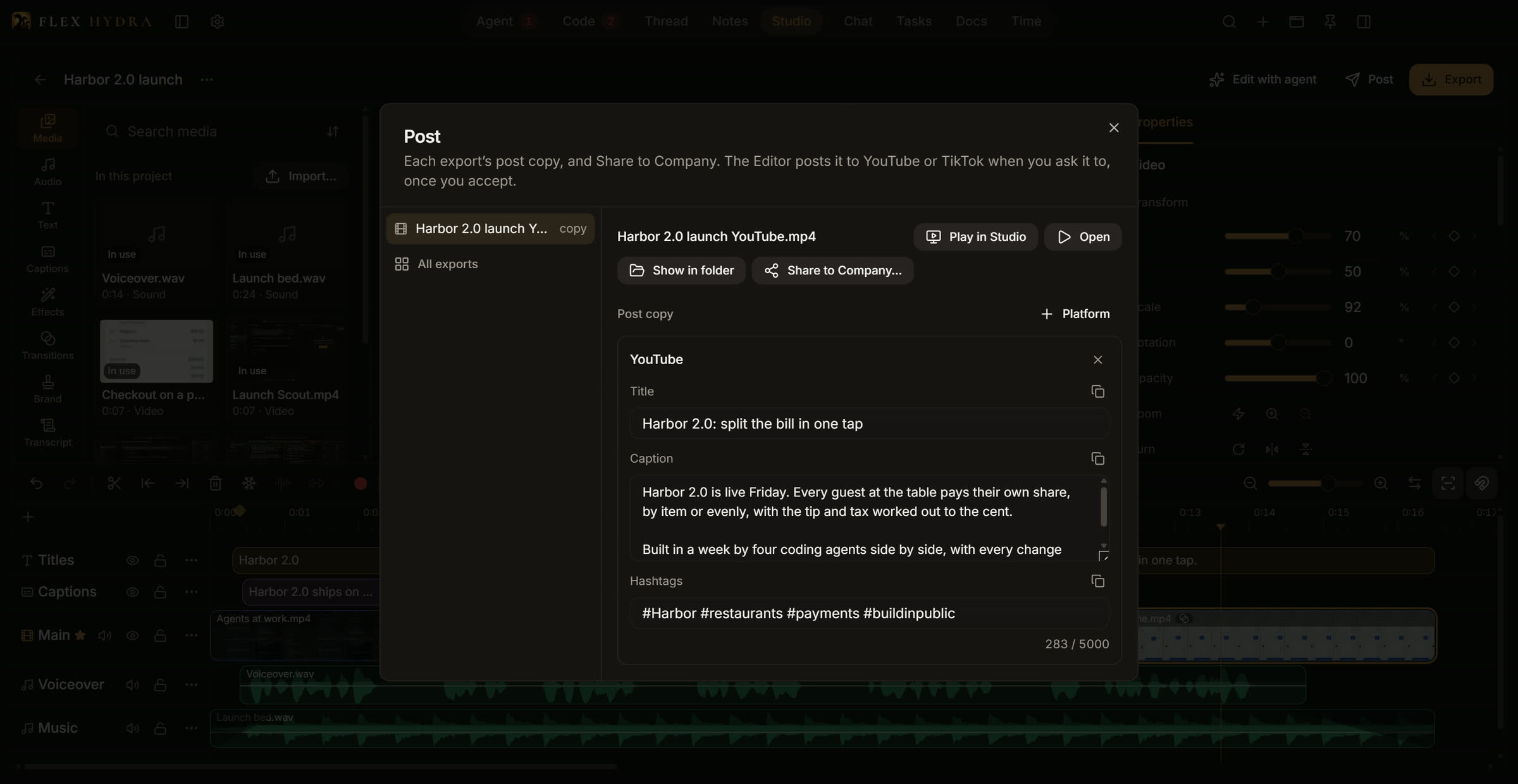Open the Time tab
The image size is (1518, 784).
(x=1026, y=21)
